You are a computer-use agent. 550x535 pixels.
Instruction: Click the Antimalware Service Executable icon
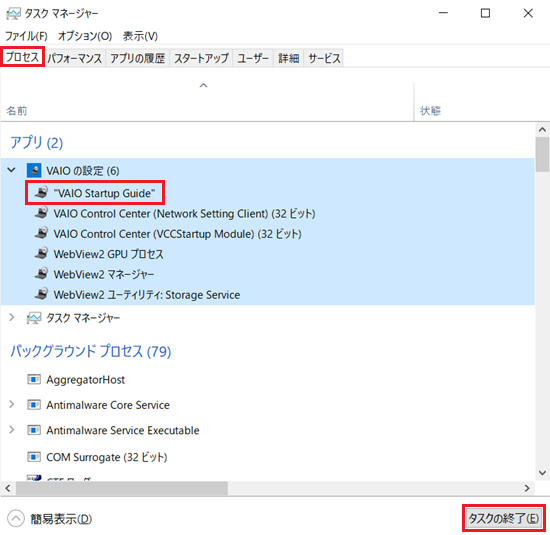34,430
